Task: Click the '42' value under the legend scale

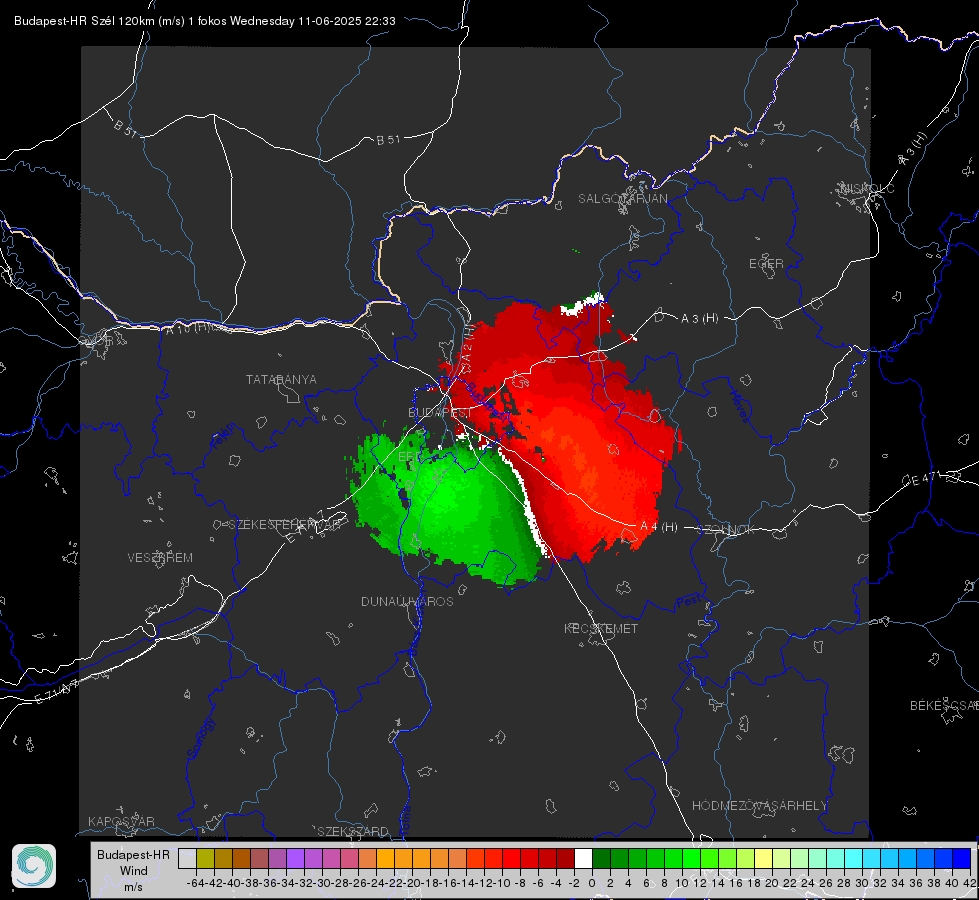Action: click(969, 883)
